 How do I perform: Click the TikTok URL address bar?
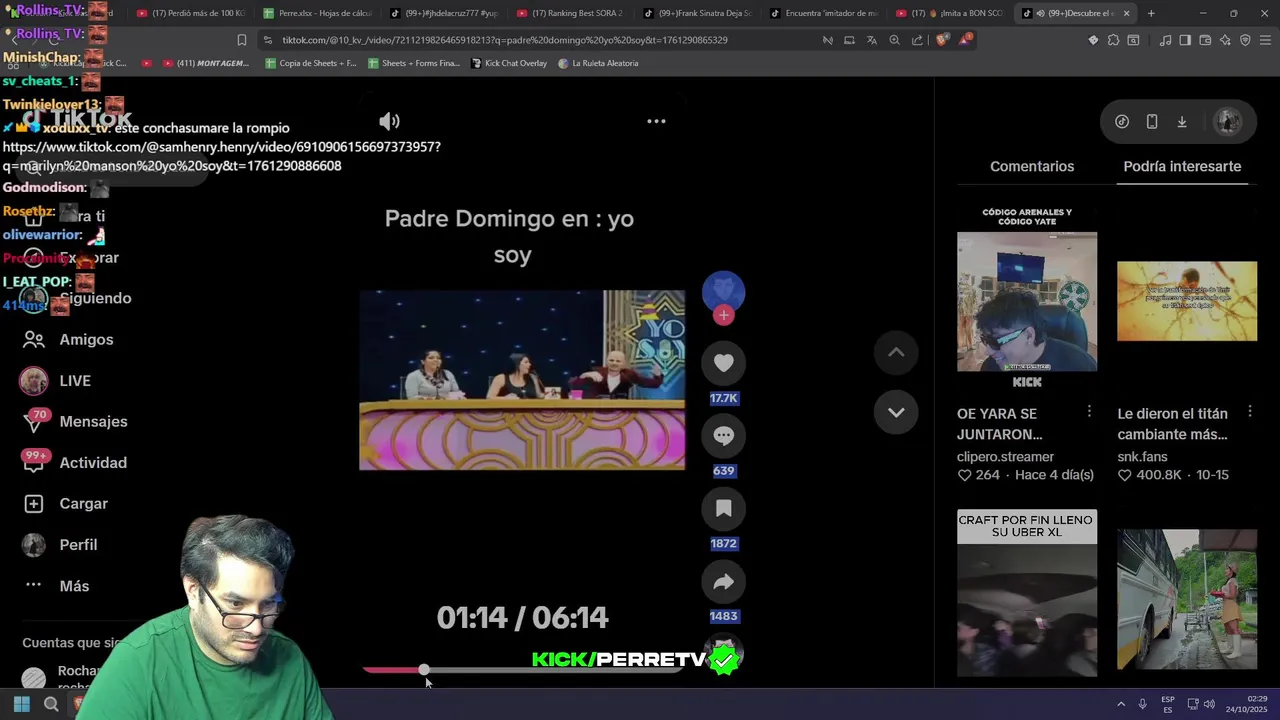(504, 40)
